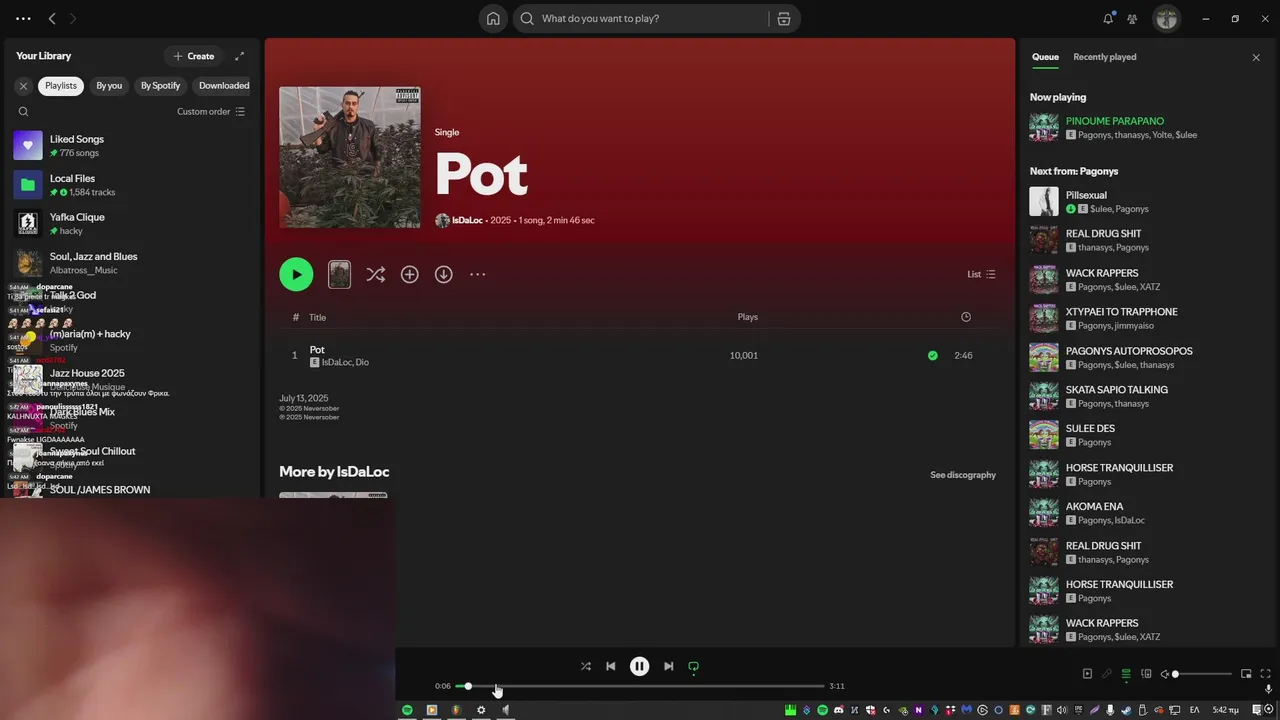Open the Browse icon beside search field
This screenshot has height=720, width=1280.
pos(784,18)
